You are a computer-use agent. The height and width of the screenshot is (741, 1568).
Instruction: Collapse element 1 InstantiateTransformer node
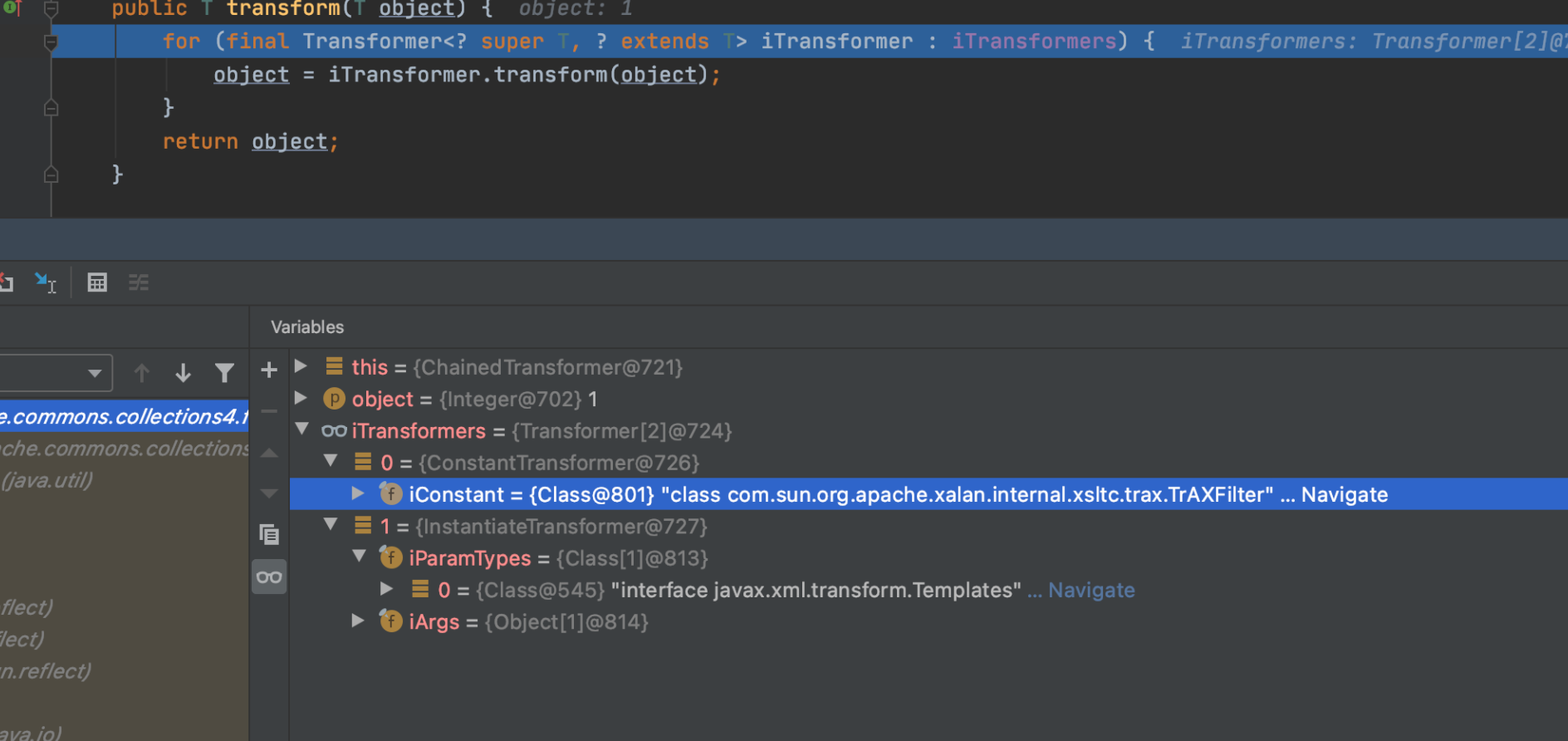(x=331, y=524)
